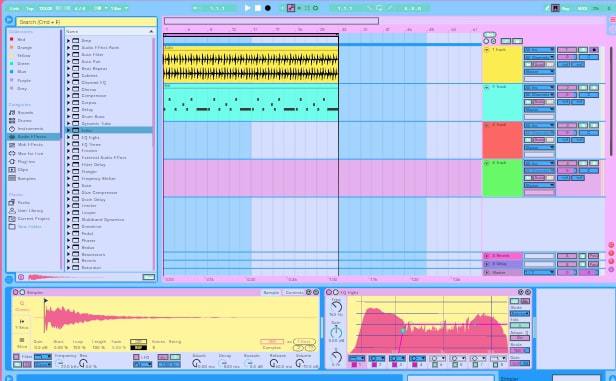The height and width of the screenshot is (381, 616).
Task: Click the Add Folder entry
Action: (x=25, y=227)
